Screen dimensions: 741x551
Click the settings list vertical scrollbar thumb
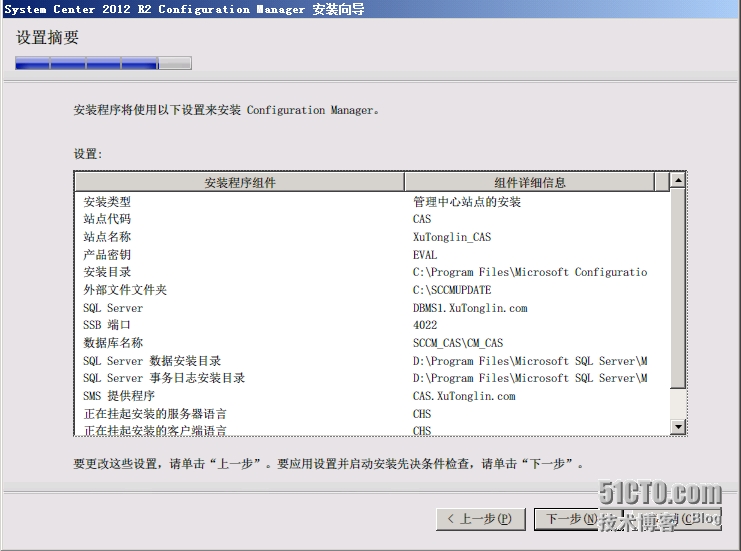tap(678, 288)
